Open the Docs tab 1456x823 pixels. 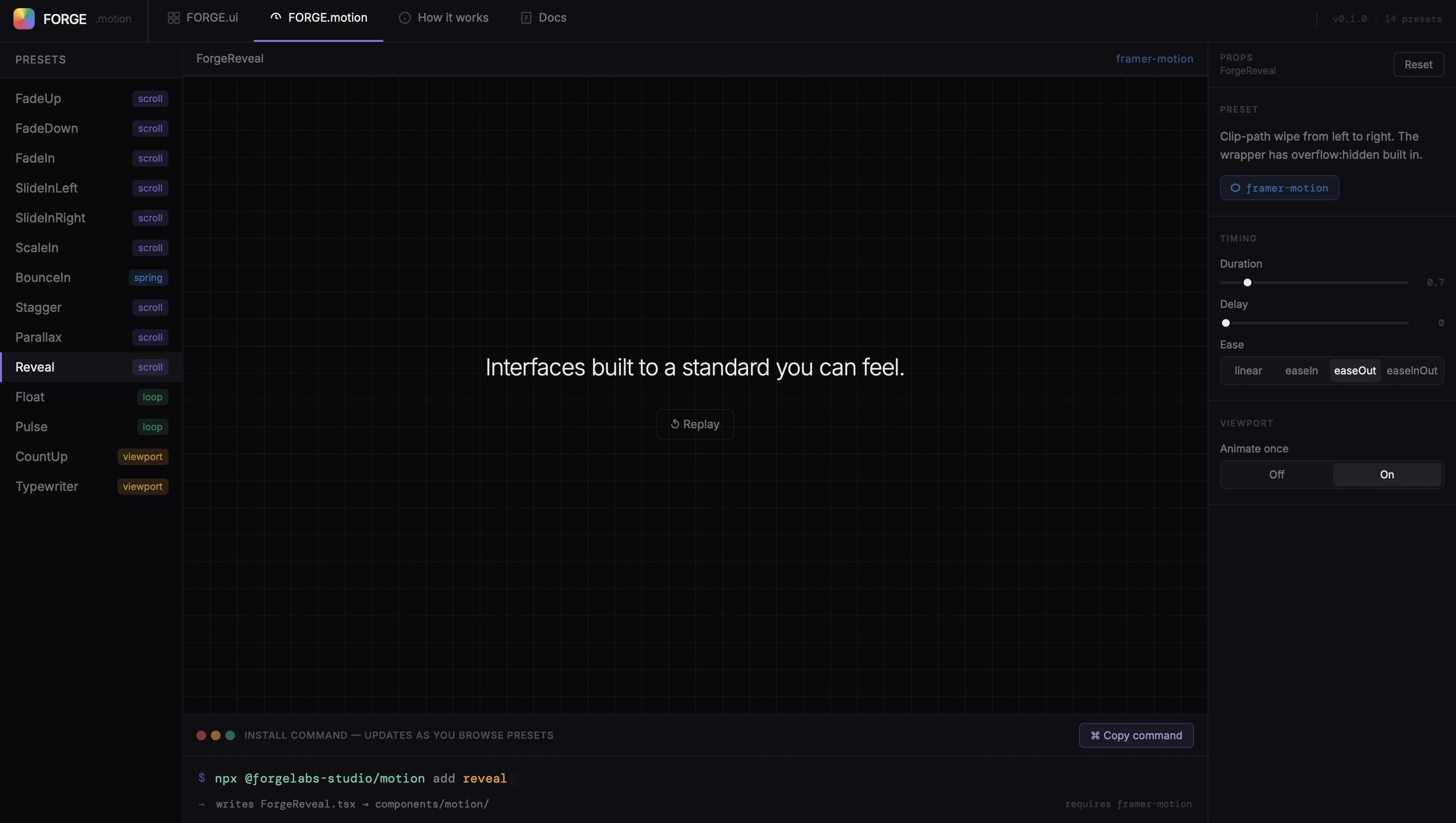(544, 18)
